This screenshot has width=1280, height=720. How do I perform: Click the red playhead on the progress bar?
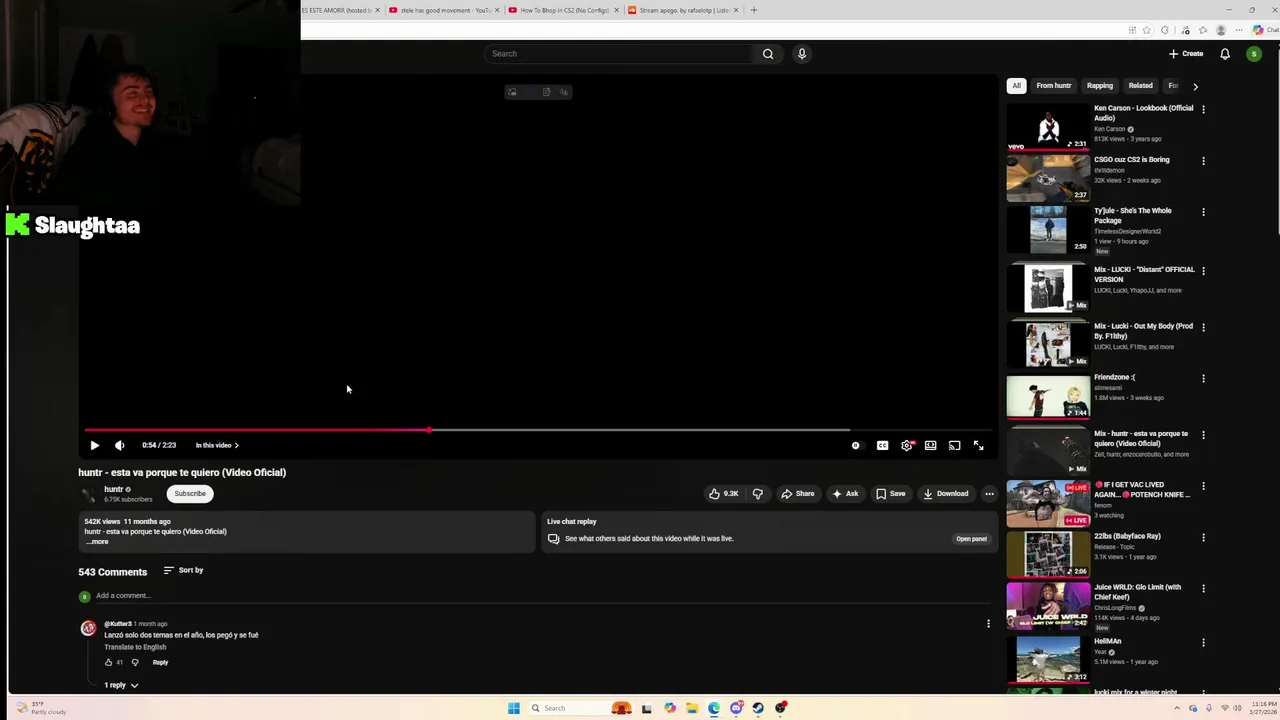click(x=429, y=430)
